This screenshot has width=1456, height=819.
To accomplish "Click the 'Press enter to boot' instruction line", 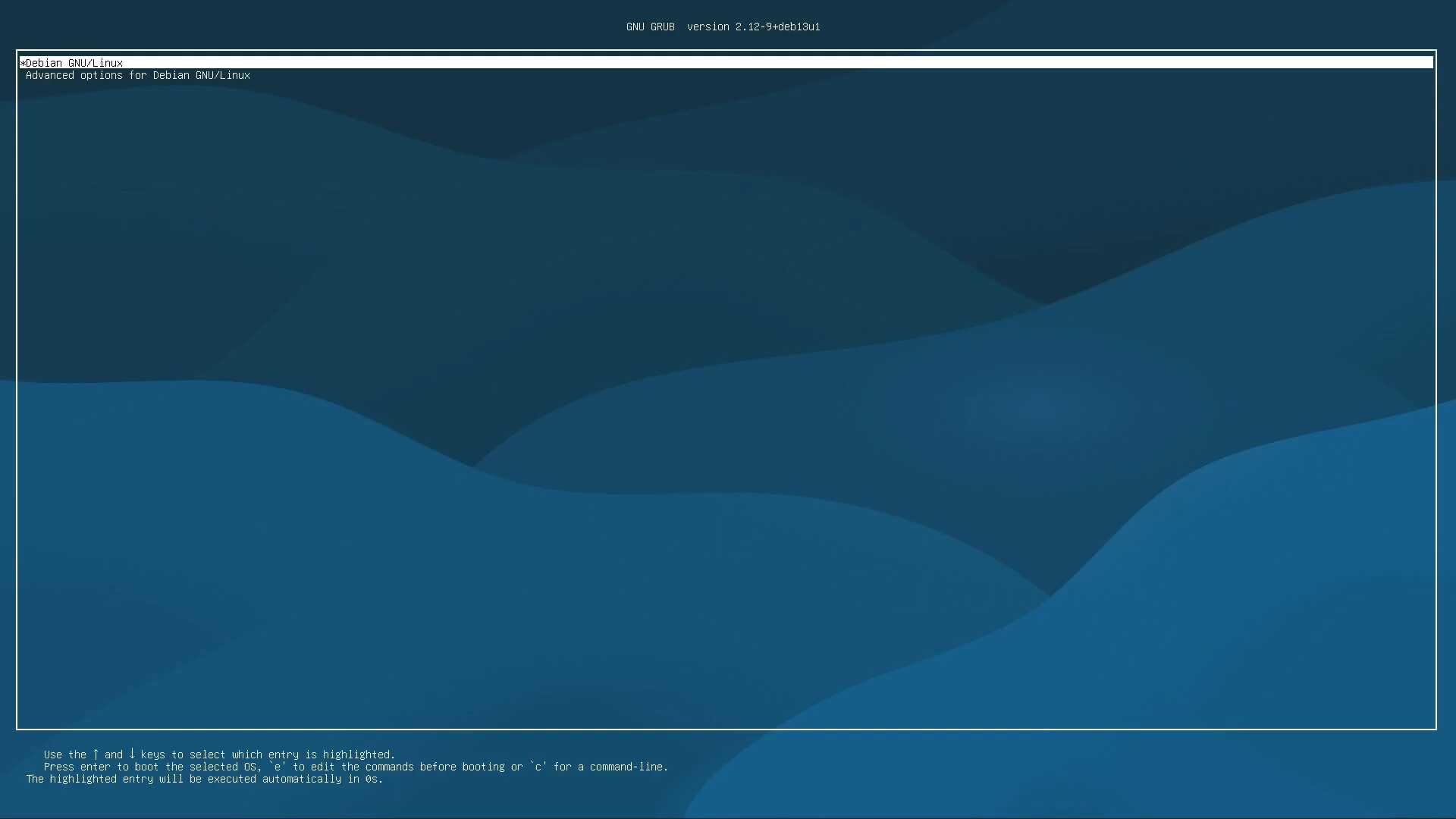I will pos(356,767).
